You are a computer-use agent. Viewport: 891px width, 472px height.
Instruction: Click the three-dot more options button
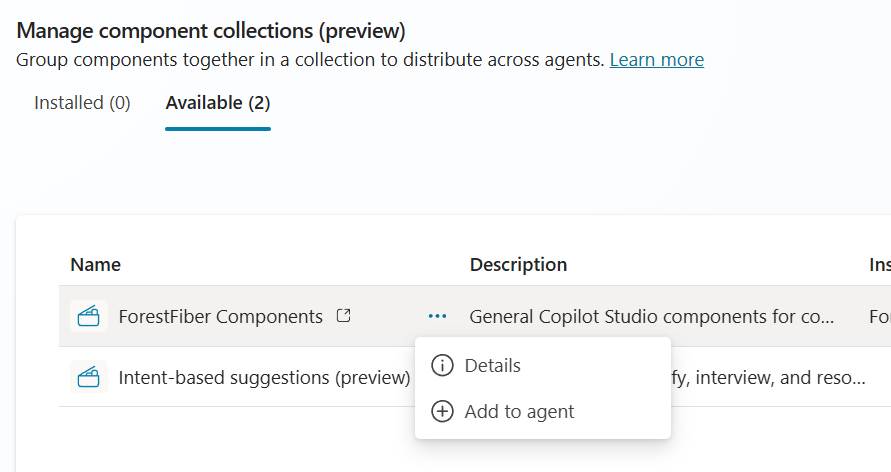click(437, 316)
